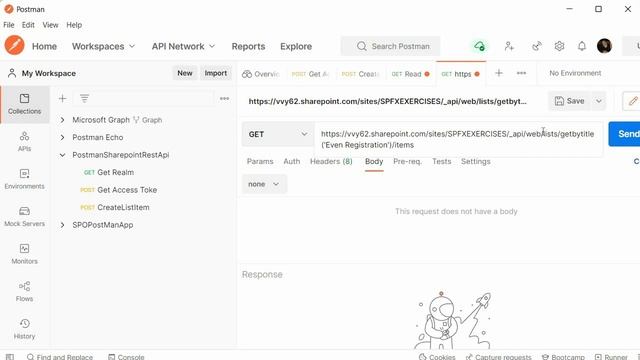Expand the Microsoft Graph collection

pos(62,120)
